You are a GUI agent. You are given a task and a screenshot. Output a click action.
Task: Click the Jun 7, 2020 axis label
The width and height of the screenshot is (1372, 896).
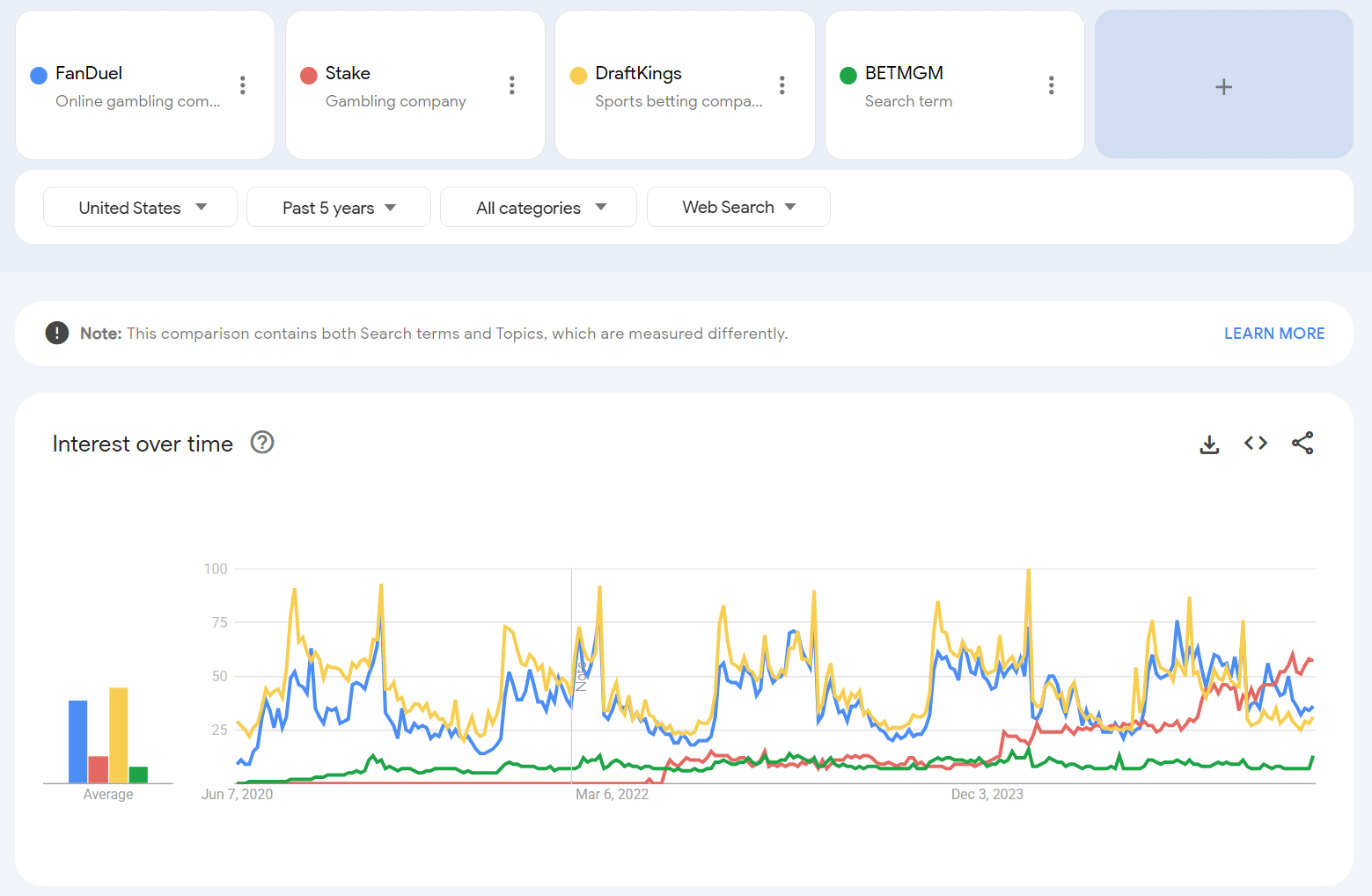click(237, 794)
